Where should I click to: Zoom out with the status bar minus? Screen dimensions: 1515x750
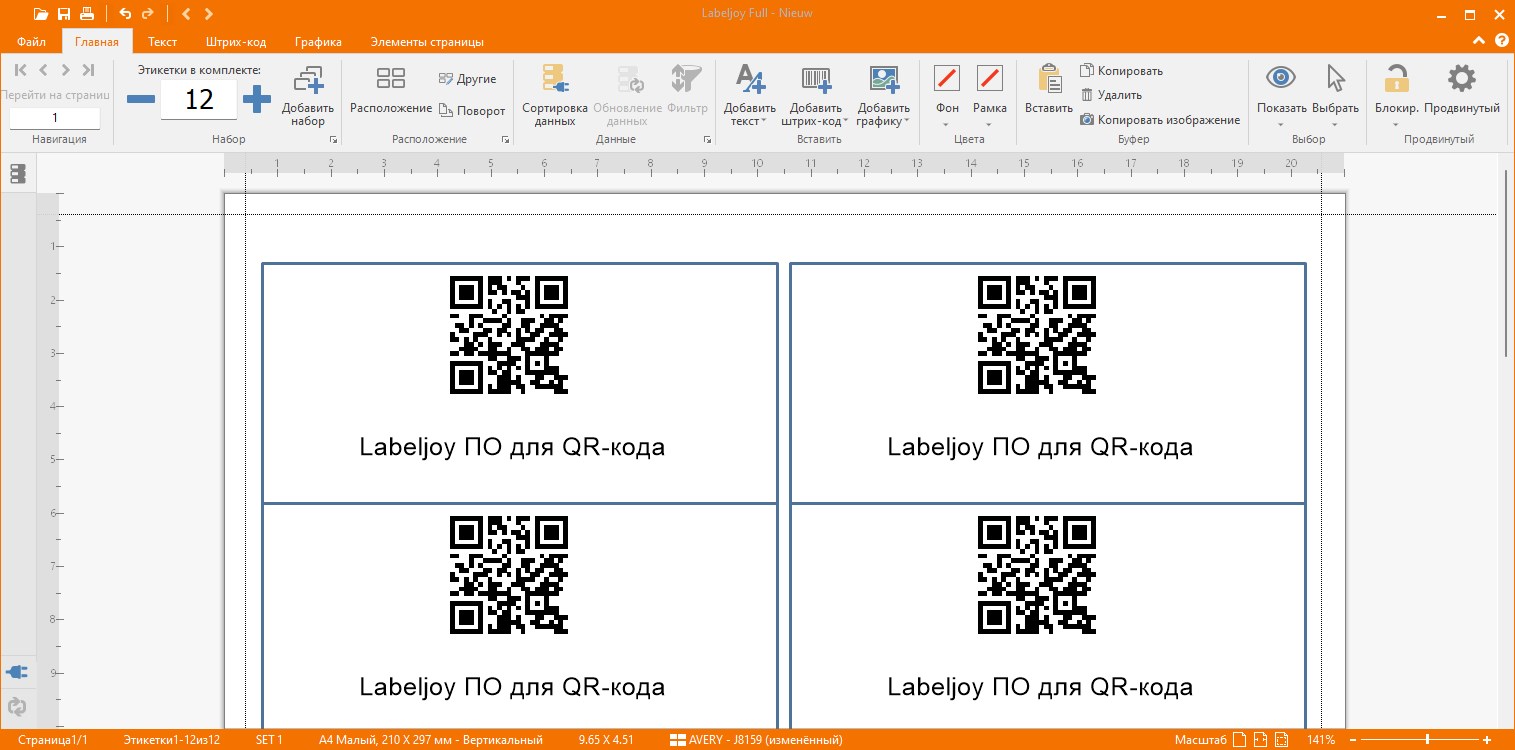point(1352,740)
